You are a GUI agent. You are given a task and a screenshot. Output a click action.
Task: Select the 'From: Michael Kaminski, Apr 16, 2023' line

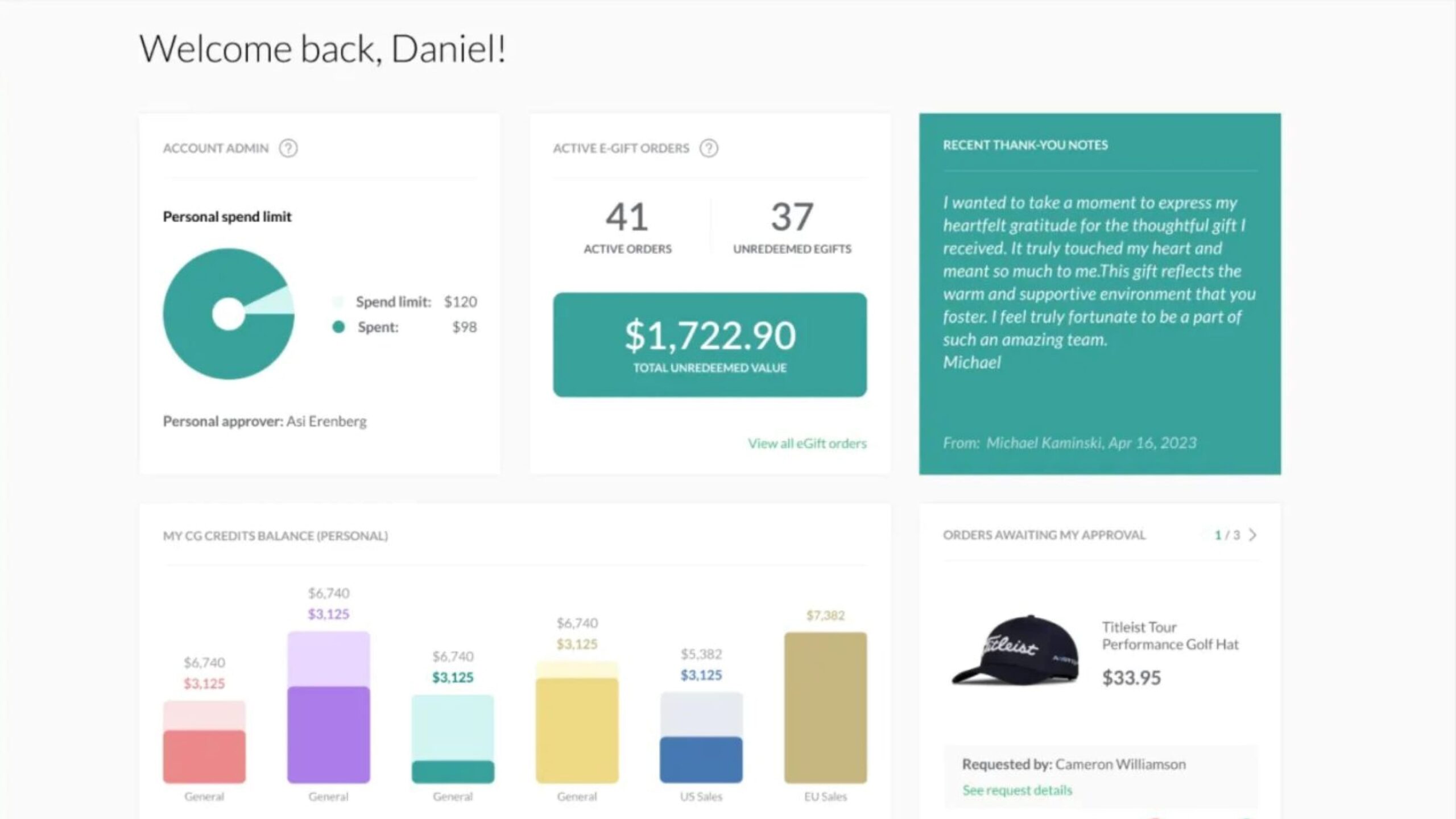[1070, 443]
